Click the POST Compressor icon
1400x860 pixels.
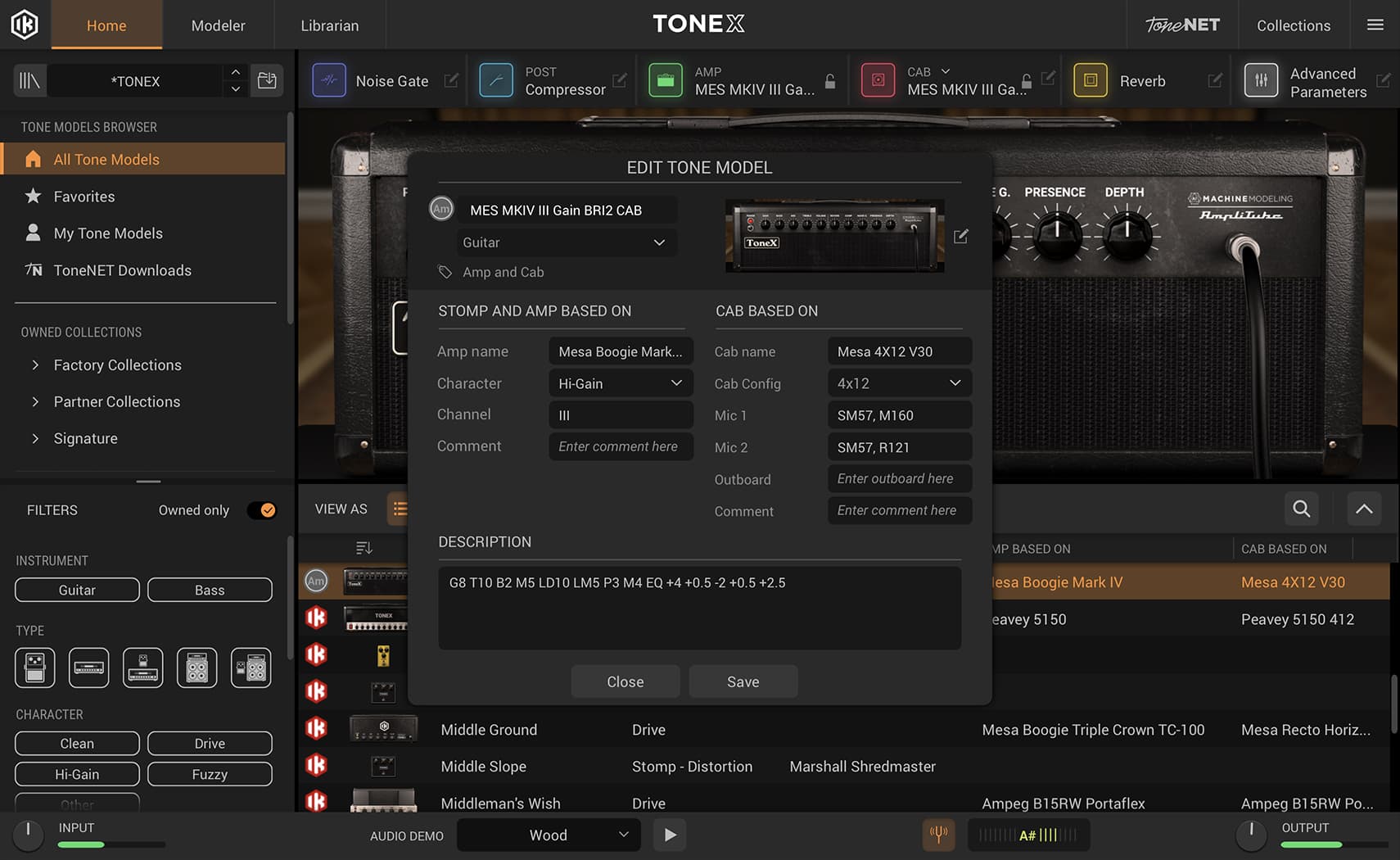[x=496, y=81]
